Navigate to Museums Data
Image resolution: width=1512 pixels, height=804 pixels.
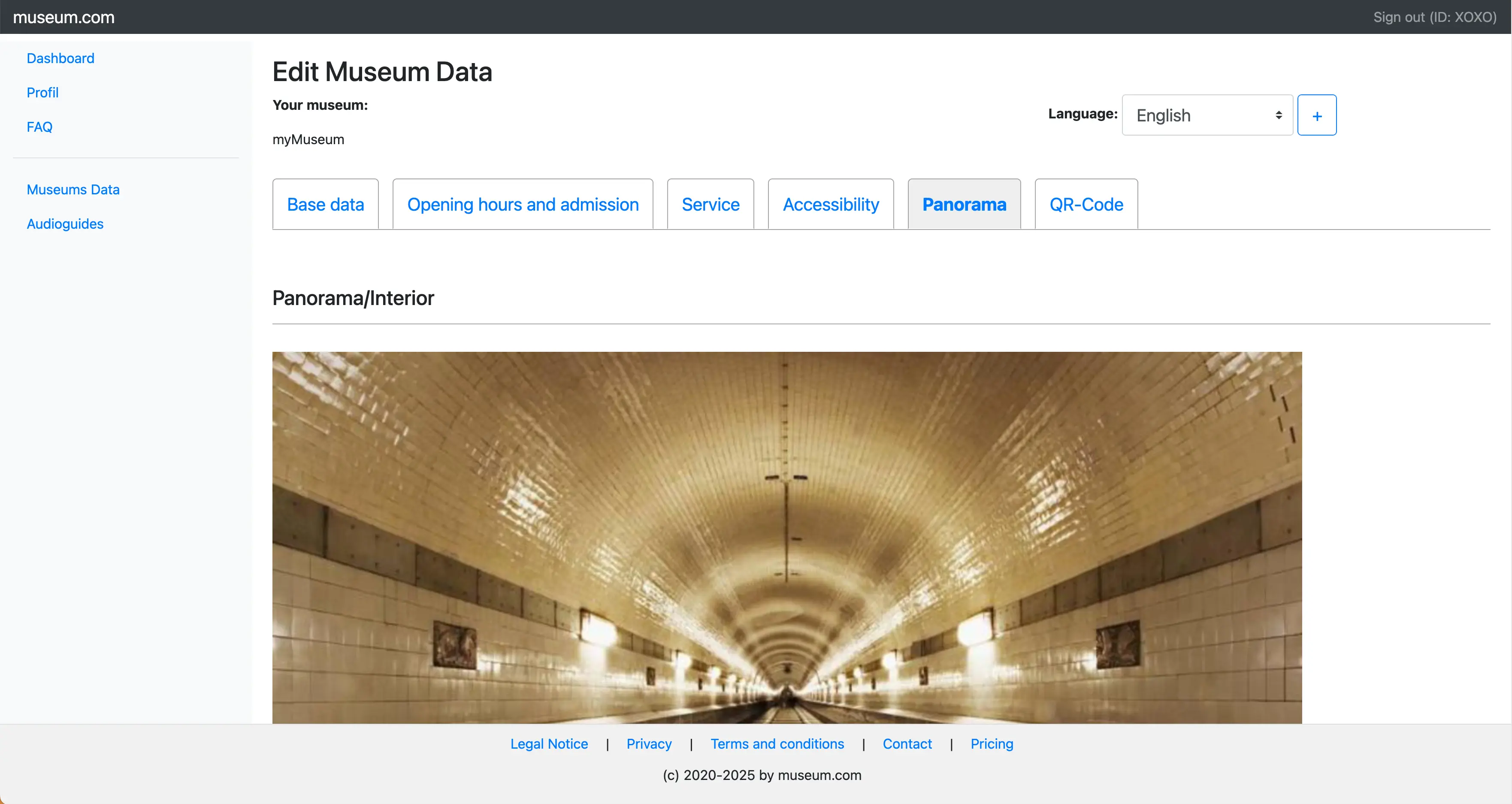point(73,190)
